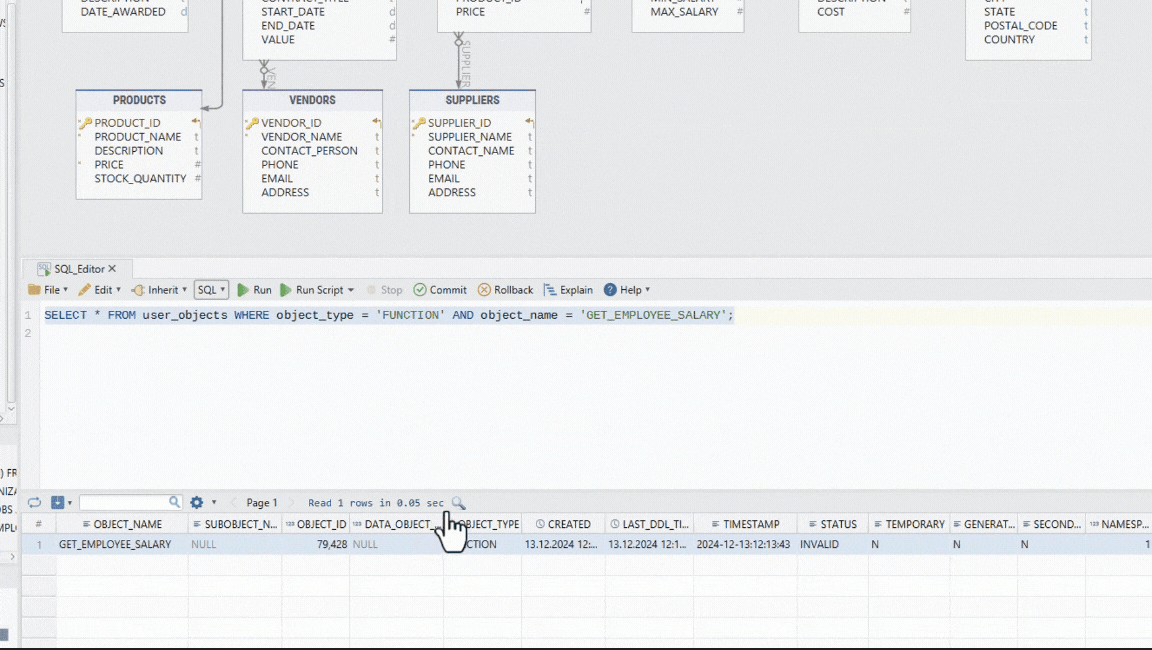Click the GENERAT... column header

coord(984,524)
